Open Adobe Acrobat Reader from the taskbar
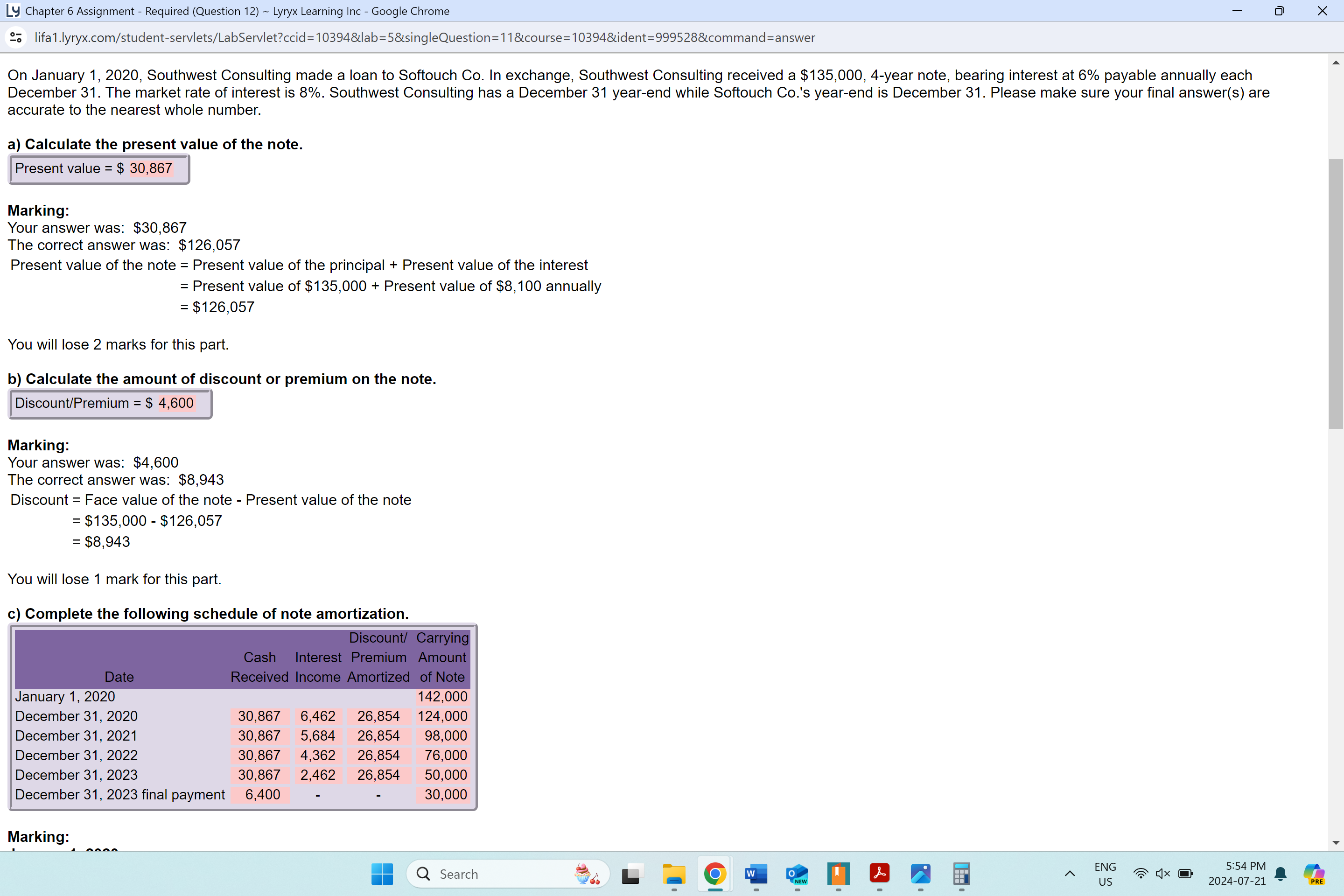This screenshot has width=1344, height=896. click(x=879, y=874)
